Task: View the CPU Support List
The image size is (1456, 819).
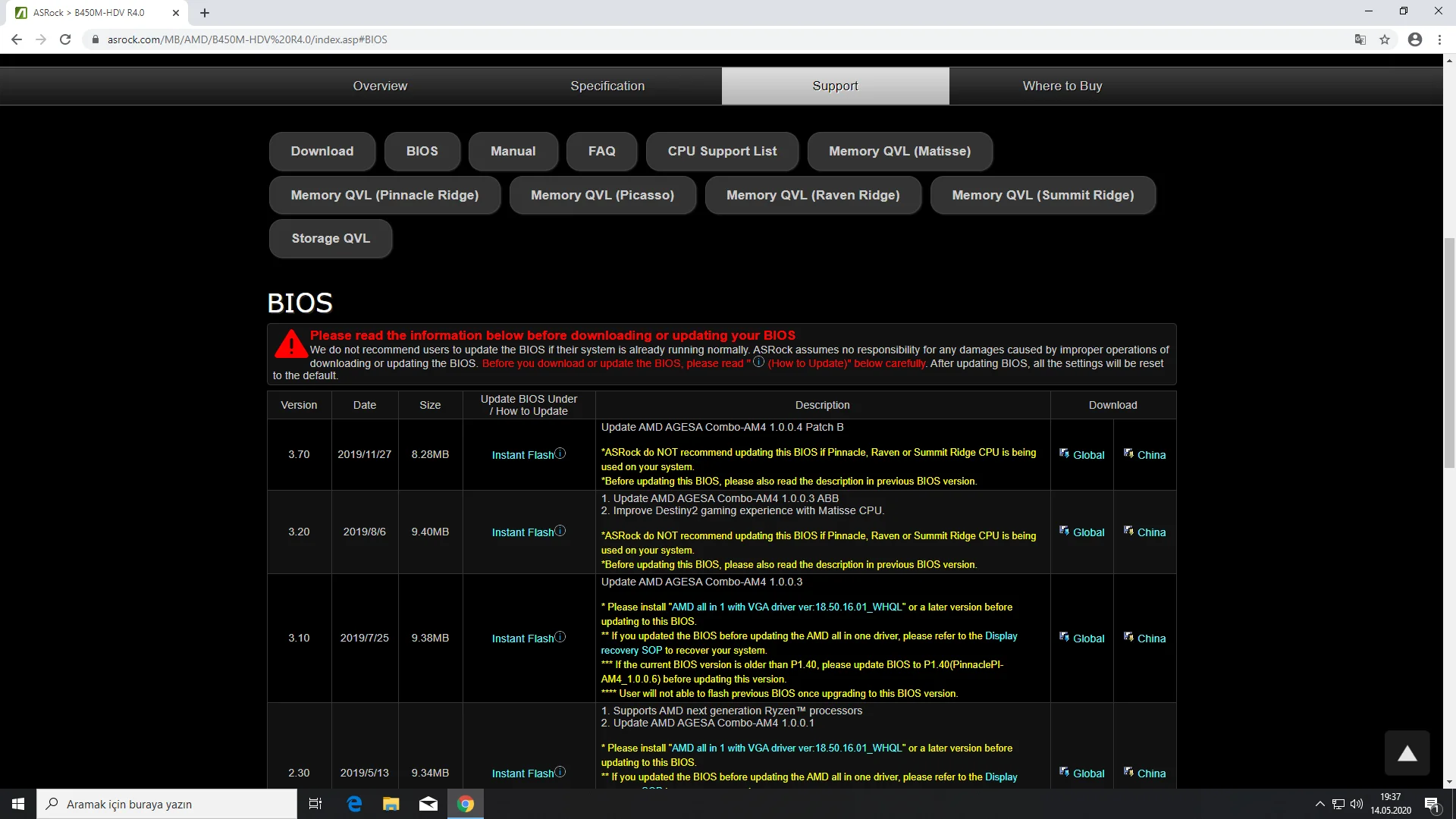Action: (721, 151)
